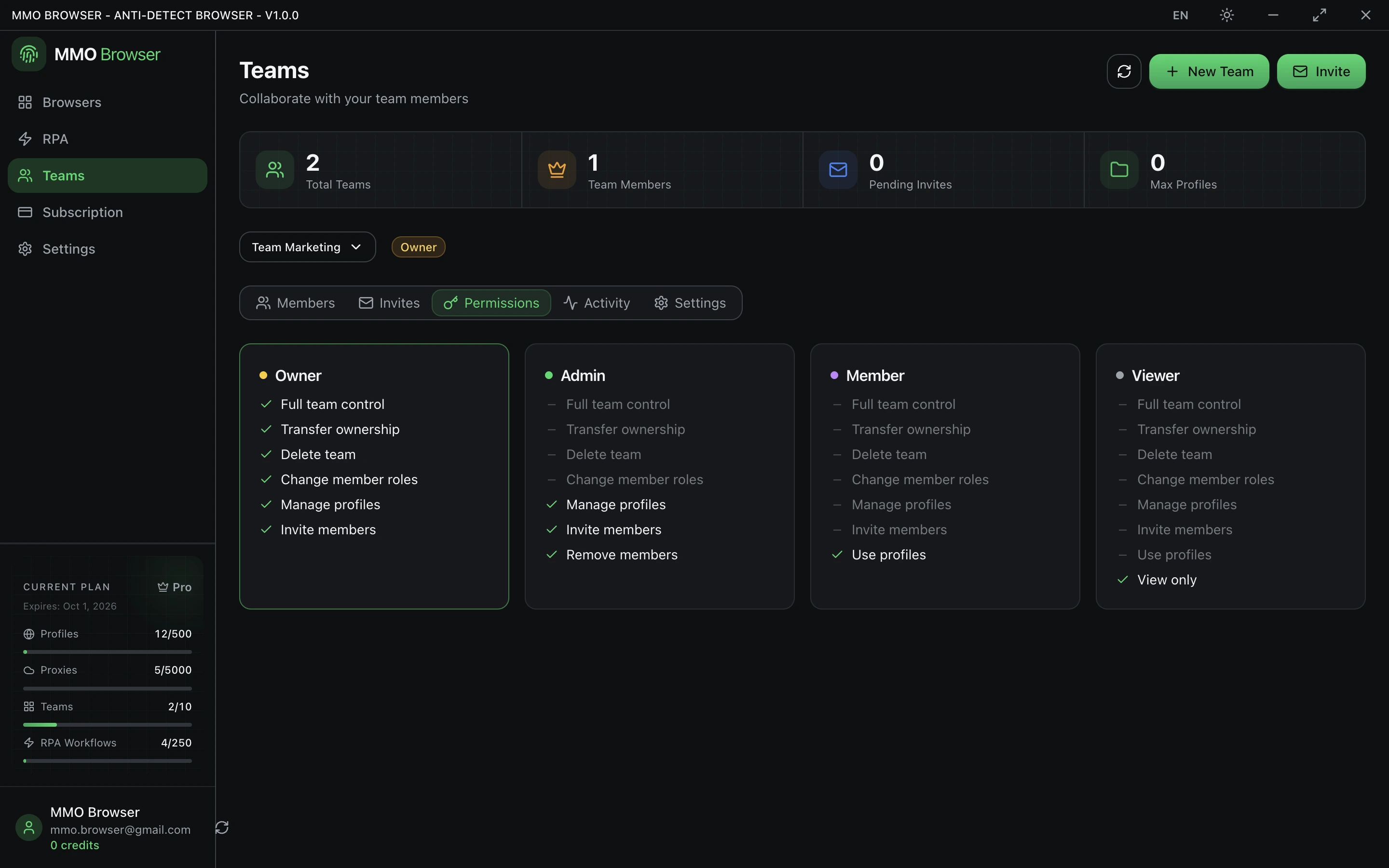Switch to the Members tab
Screen dimensions: 1389x868
295,303
